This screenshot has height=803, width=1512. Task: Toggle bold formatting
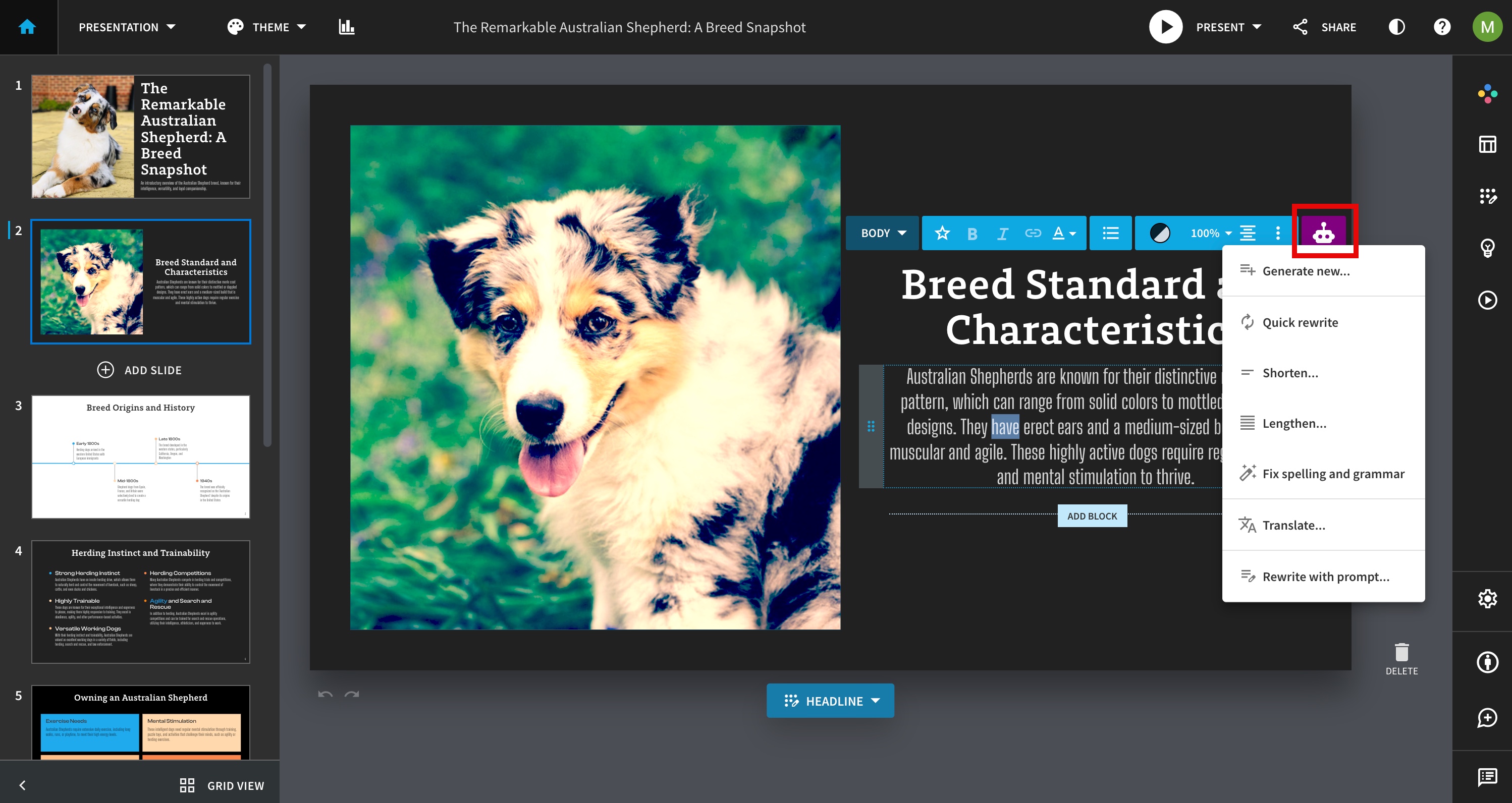[972, 234]
